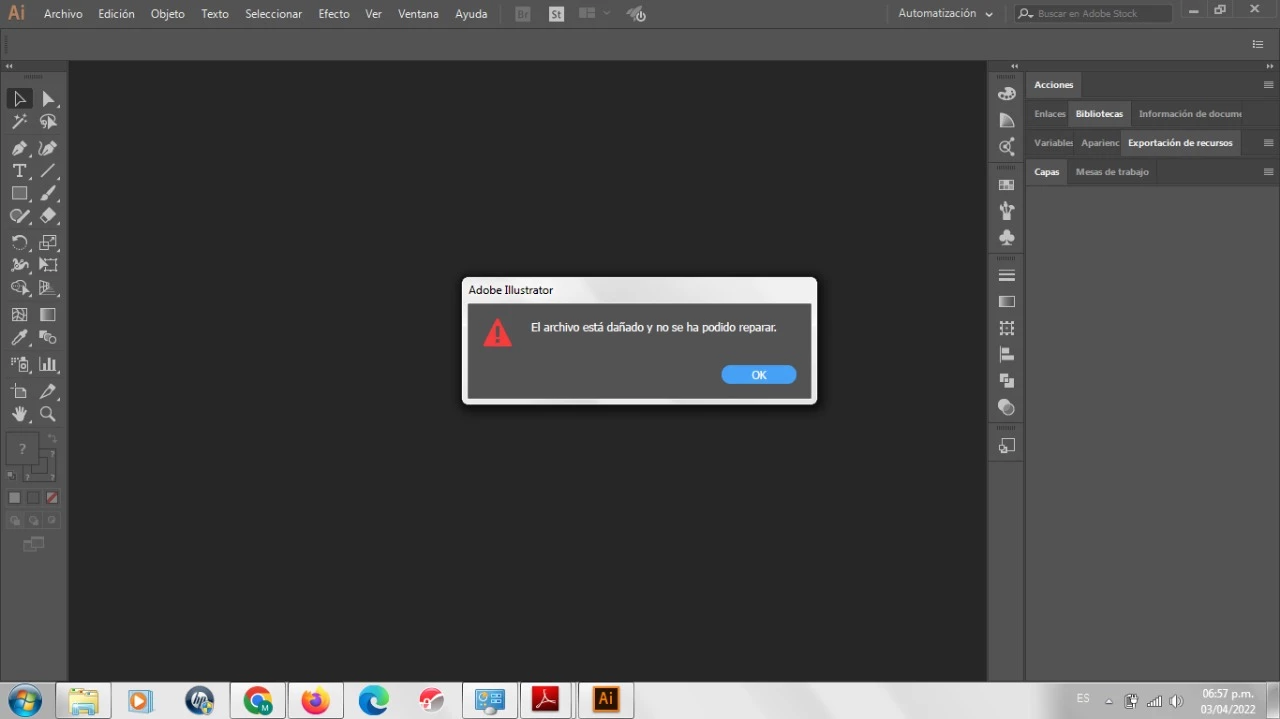The height and width of the screenshot is (719, 1280).
Task: Select the Lasso tool
Action: pos(48,121)
